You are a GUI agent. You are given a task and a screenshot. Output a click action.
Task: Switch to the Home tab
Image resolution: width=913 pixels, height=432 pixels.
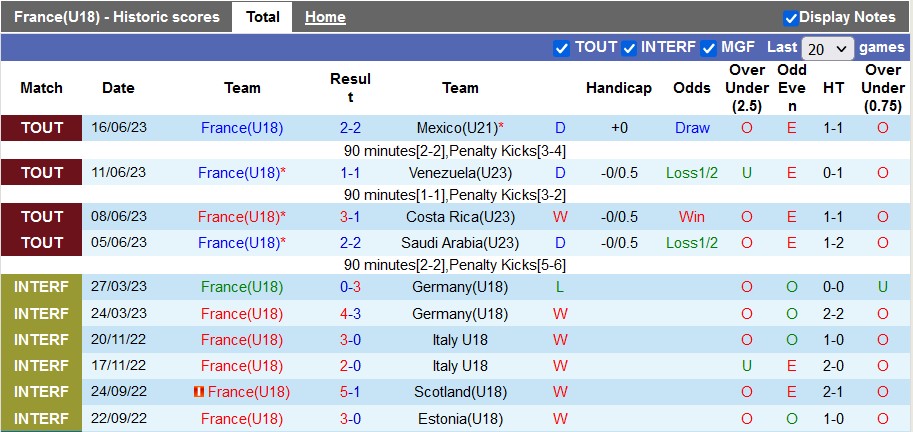pyautogui.click(x=325, y=17)
